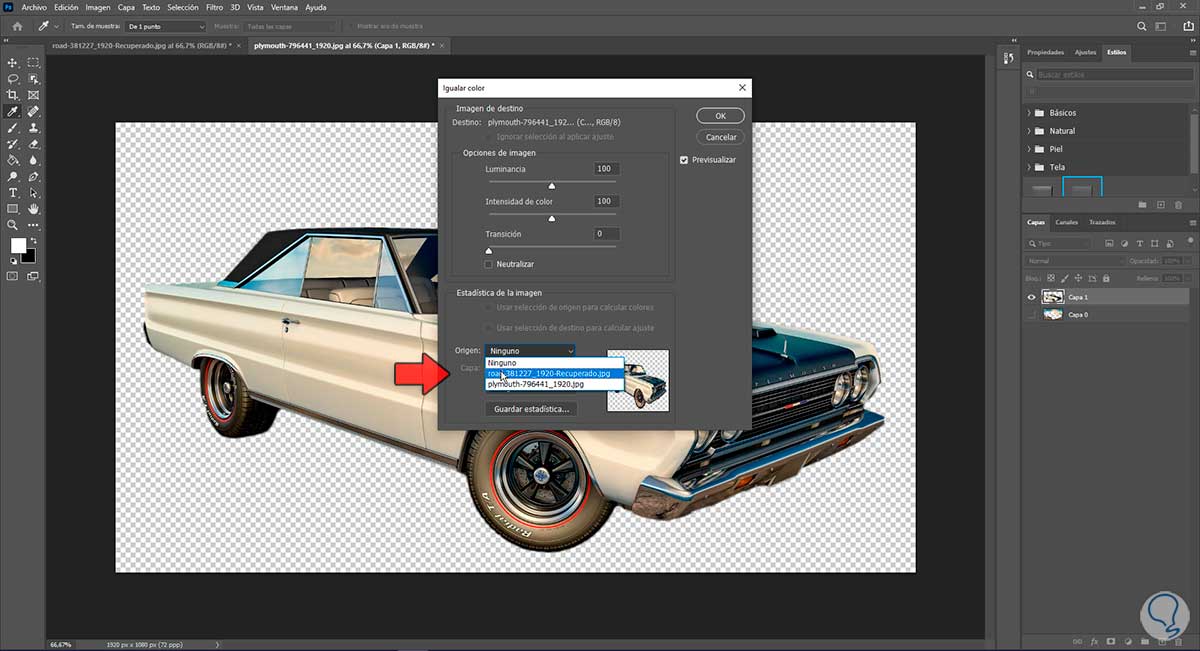
Task: Select the Lasso tool
Action: [x=13, y=78]
